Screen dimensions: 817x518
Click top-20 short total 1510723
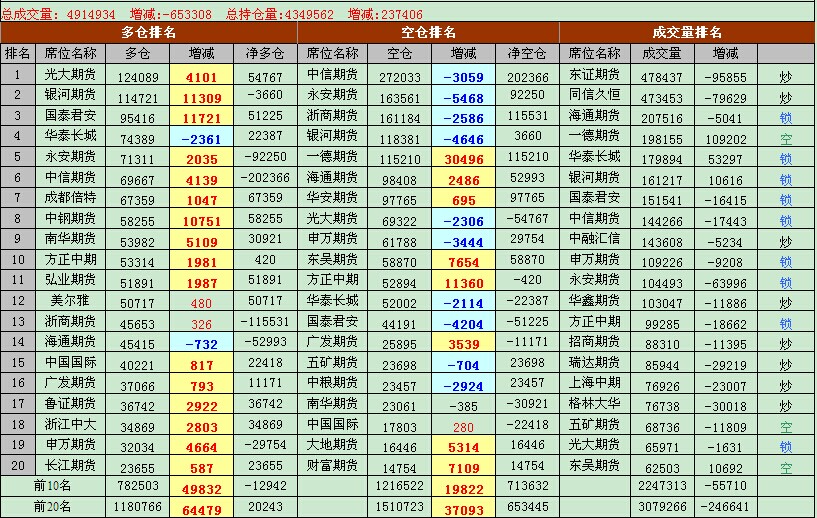tap(400, 507)
